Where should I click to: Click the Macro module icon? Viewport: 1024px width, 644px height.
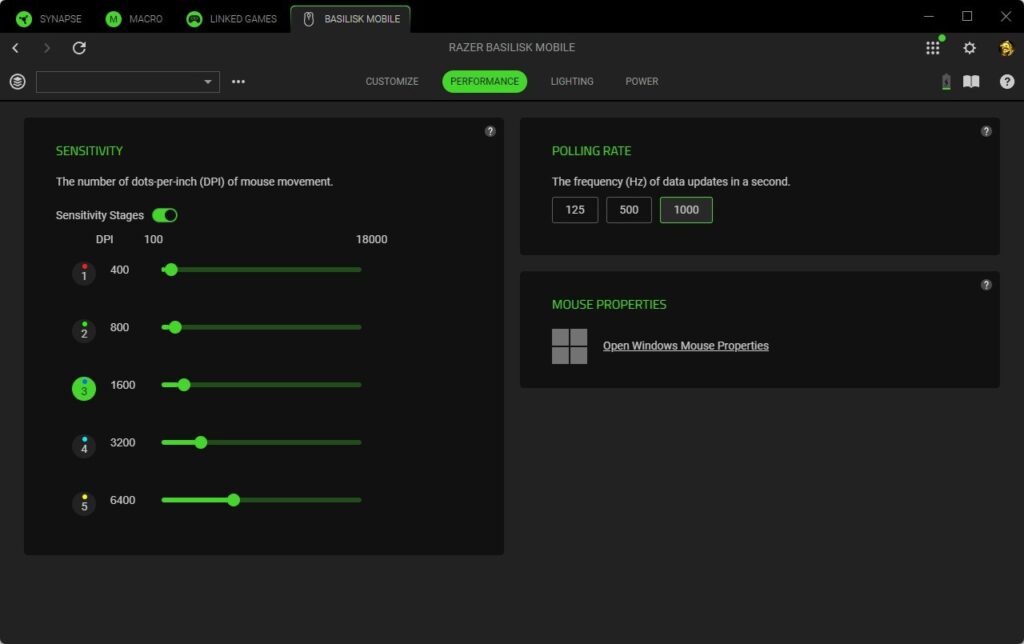114,19
